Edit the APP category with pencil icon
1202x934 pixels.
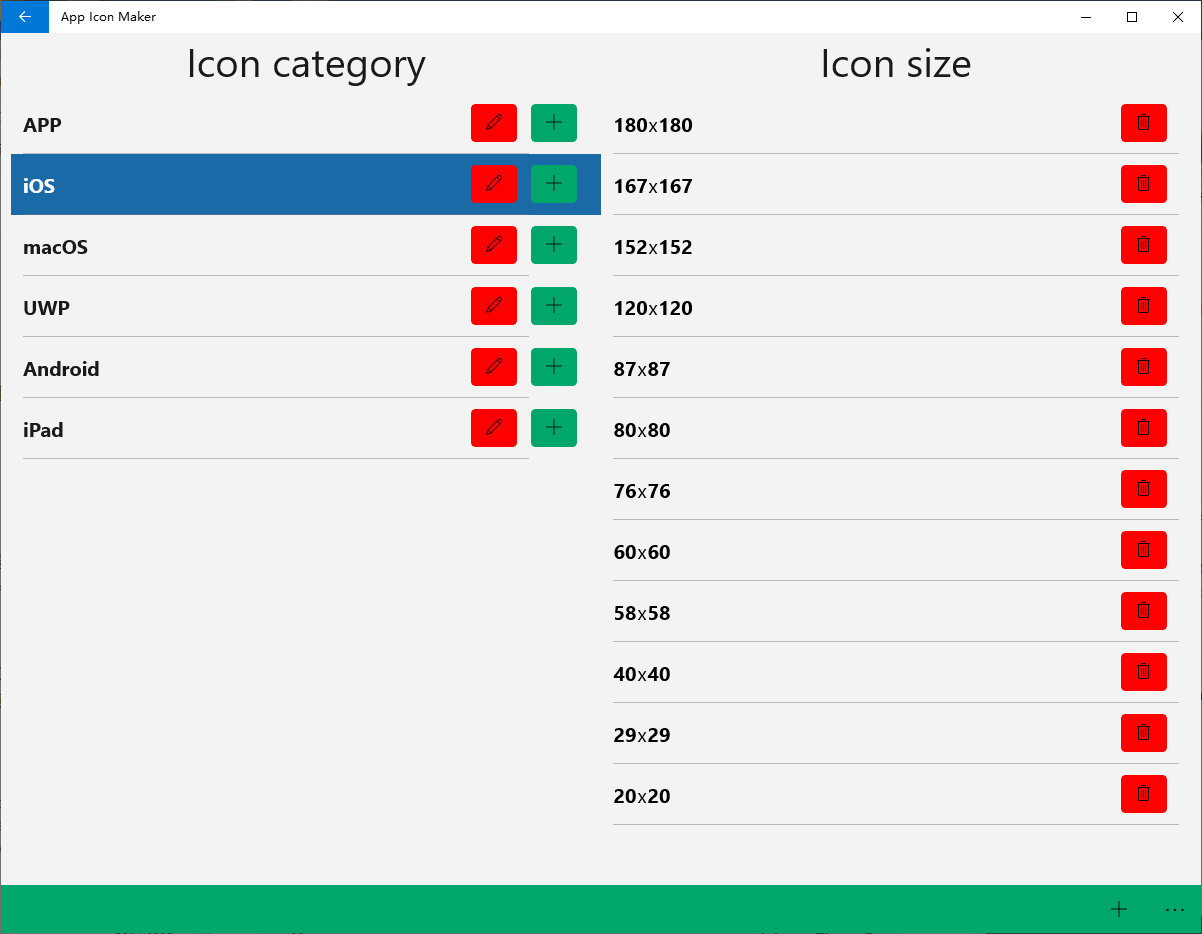(494, 123)
